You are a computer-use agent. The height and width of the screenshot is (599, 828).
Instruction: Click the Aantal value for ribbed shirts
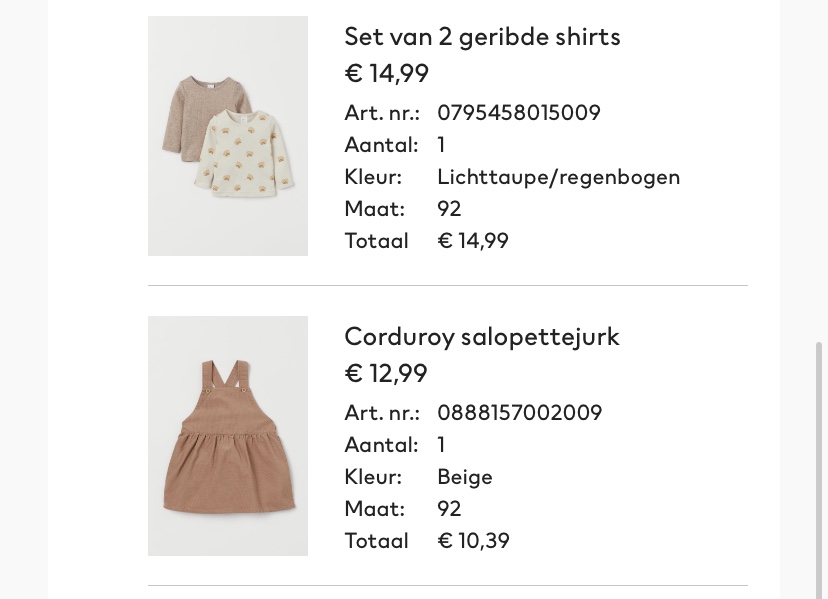tap(441, 145)
